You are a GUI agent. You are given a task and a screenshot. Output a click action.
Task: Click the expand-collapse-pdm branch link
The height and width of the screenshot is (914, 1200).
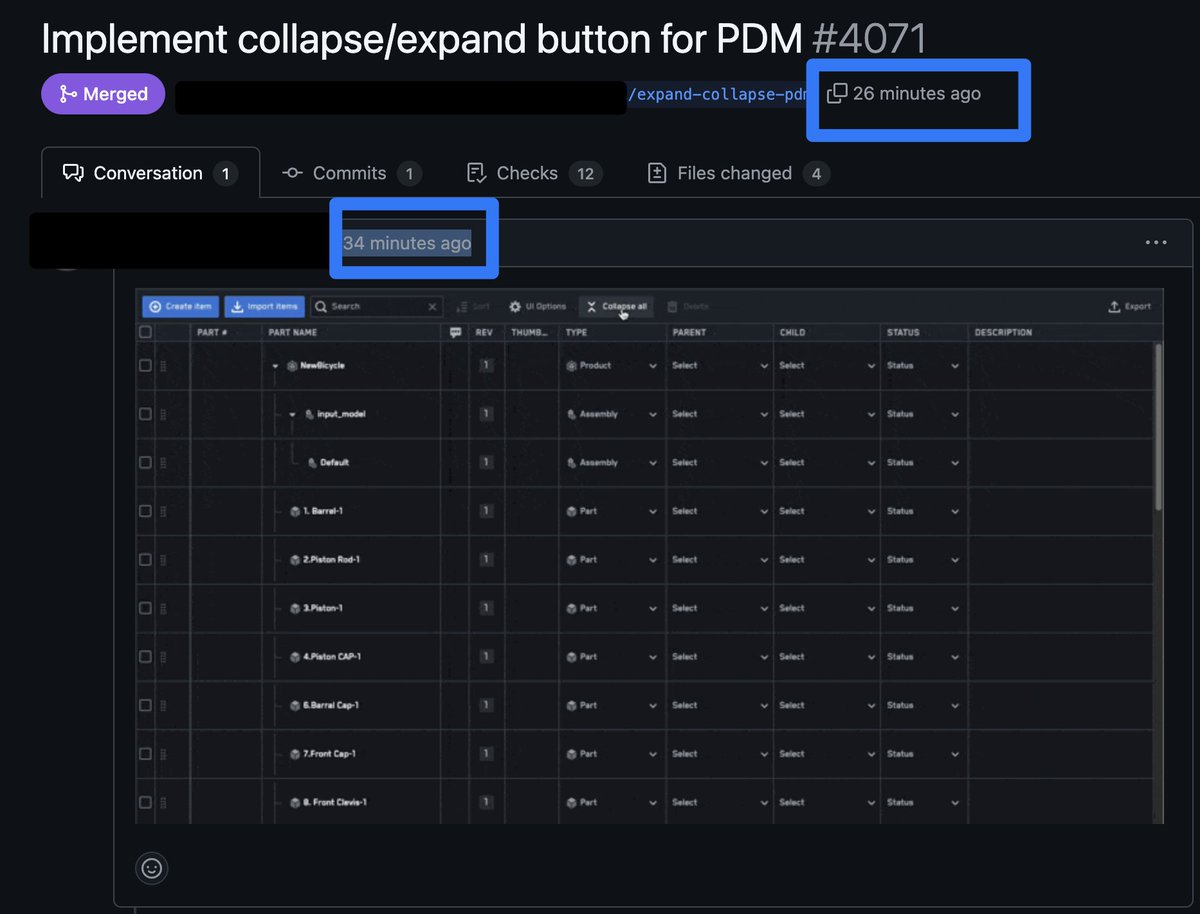pos(716,94)
